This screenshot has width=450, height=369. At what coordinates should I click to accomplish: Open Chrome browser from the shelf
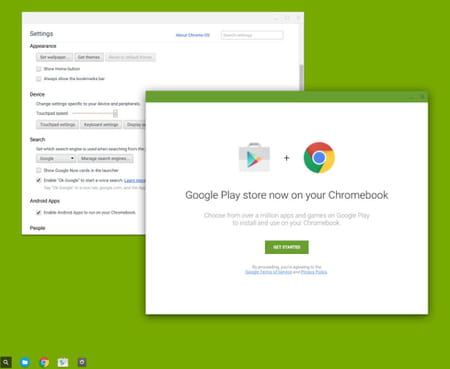coord(44,362)
